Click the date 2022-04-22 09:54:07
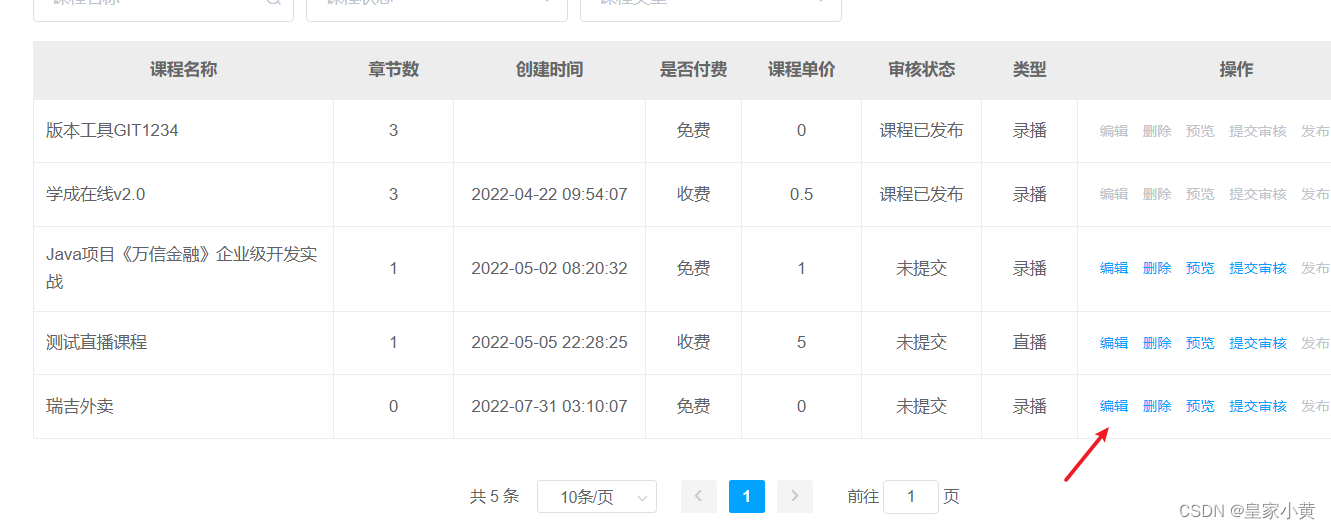Image resolution: width=1331 pixels, height=529 pixels. point(549,194)
